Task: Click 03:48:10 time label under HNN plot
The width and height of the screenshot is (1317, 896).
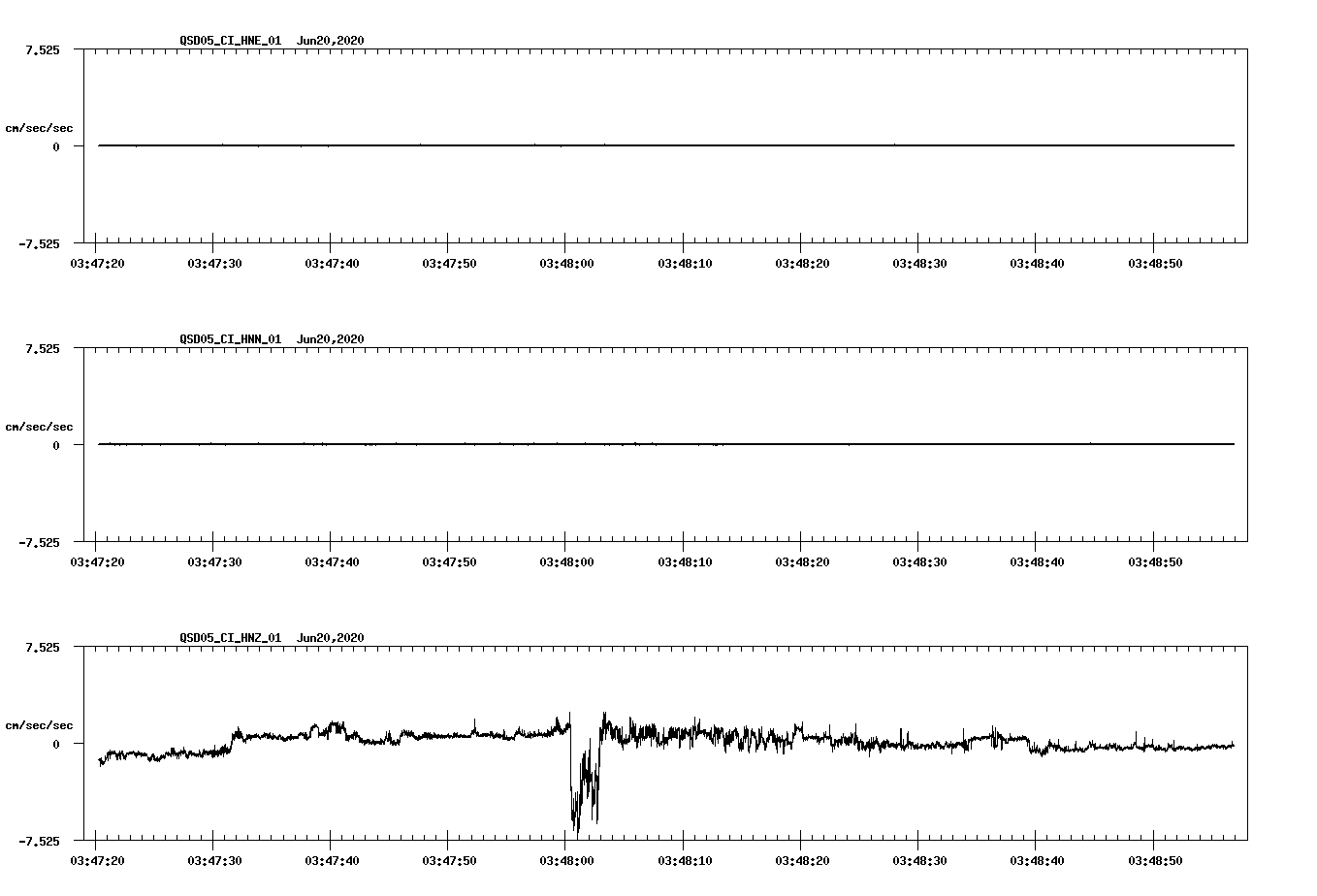Action: point(685,561)
